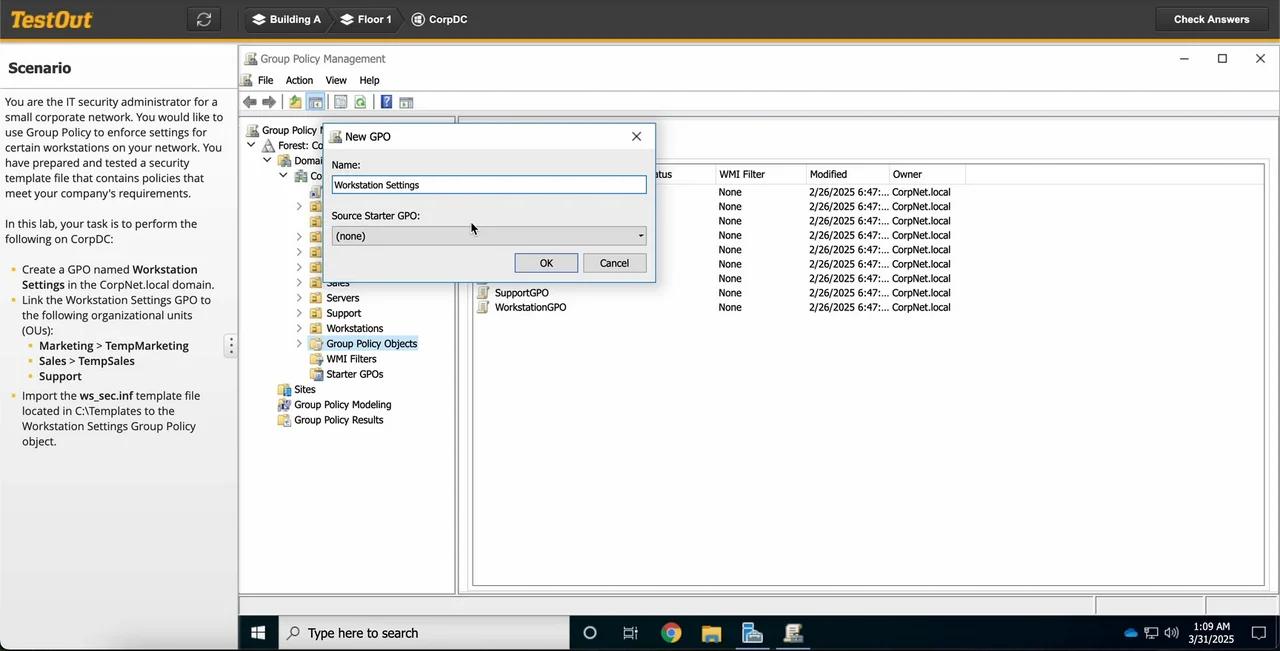Click inside the GPO Name text field

[488, 184]
